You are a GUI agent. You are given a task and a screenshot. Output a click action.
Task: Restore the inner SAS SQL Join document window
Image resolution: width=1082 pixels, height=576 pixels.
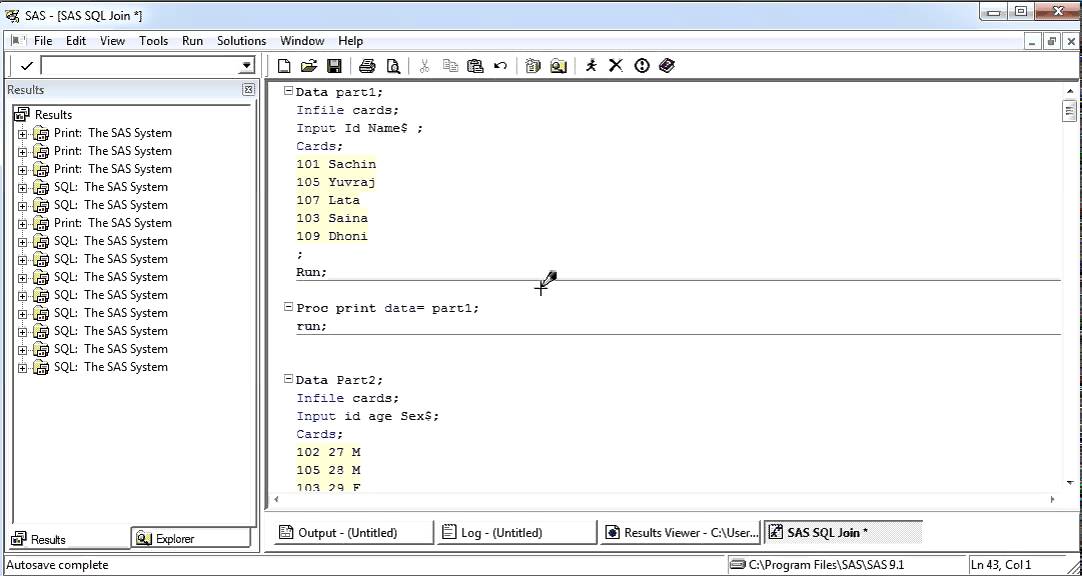1052,41
